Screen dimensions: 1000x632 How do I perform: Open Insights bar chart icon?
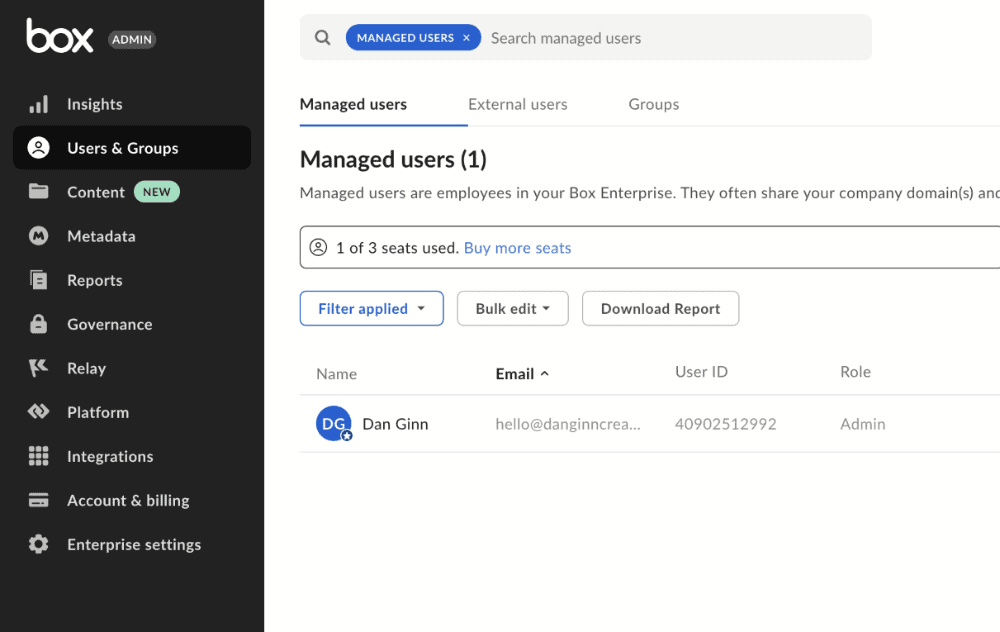tap(38, 104)
